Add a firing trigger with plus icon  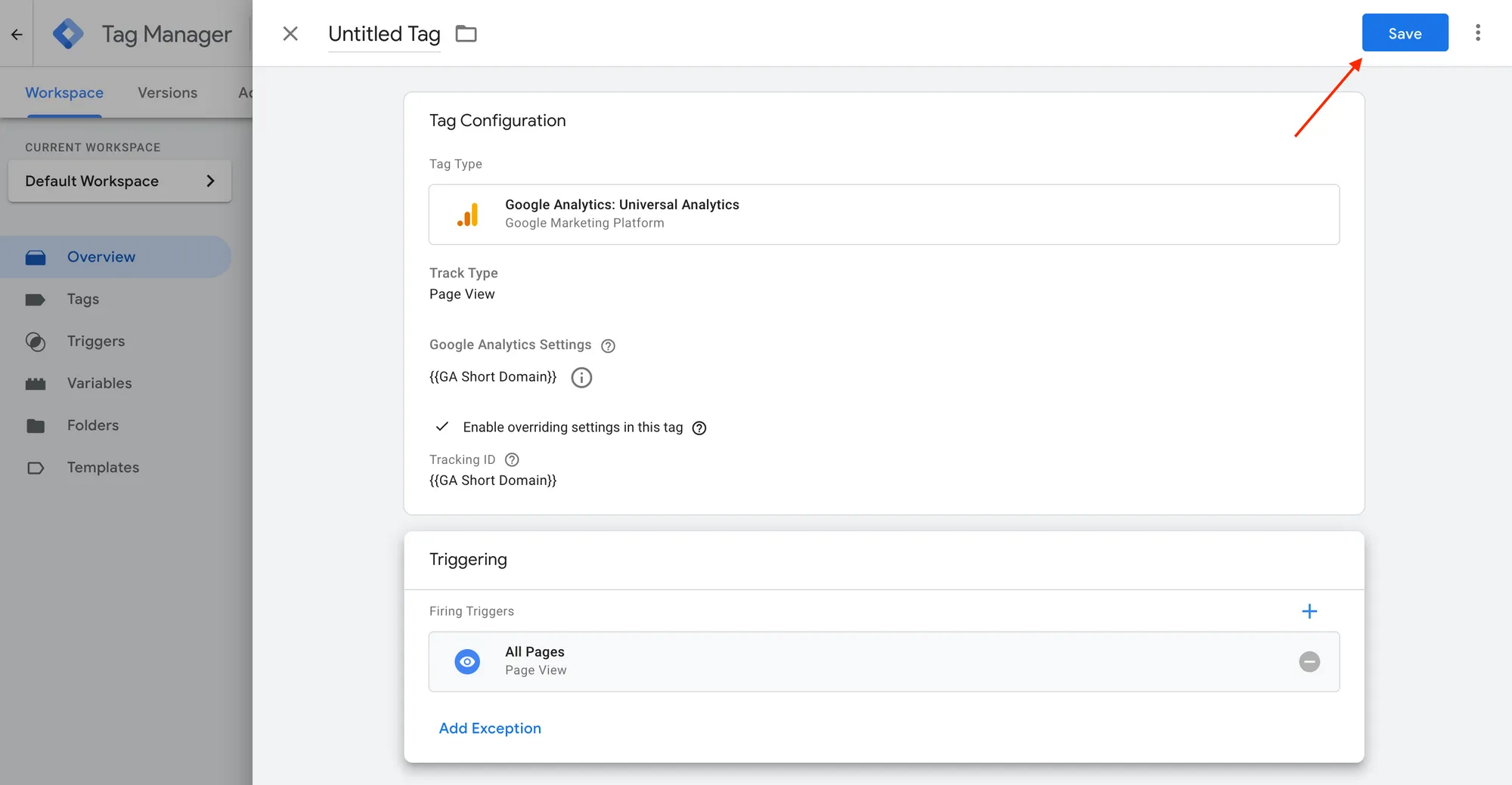[x=1309, y=611]
